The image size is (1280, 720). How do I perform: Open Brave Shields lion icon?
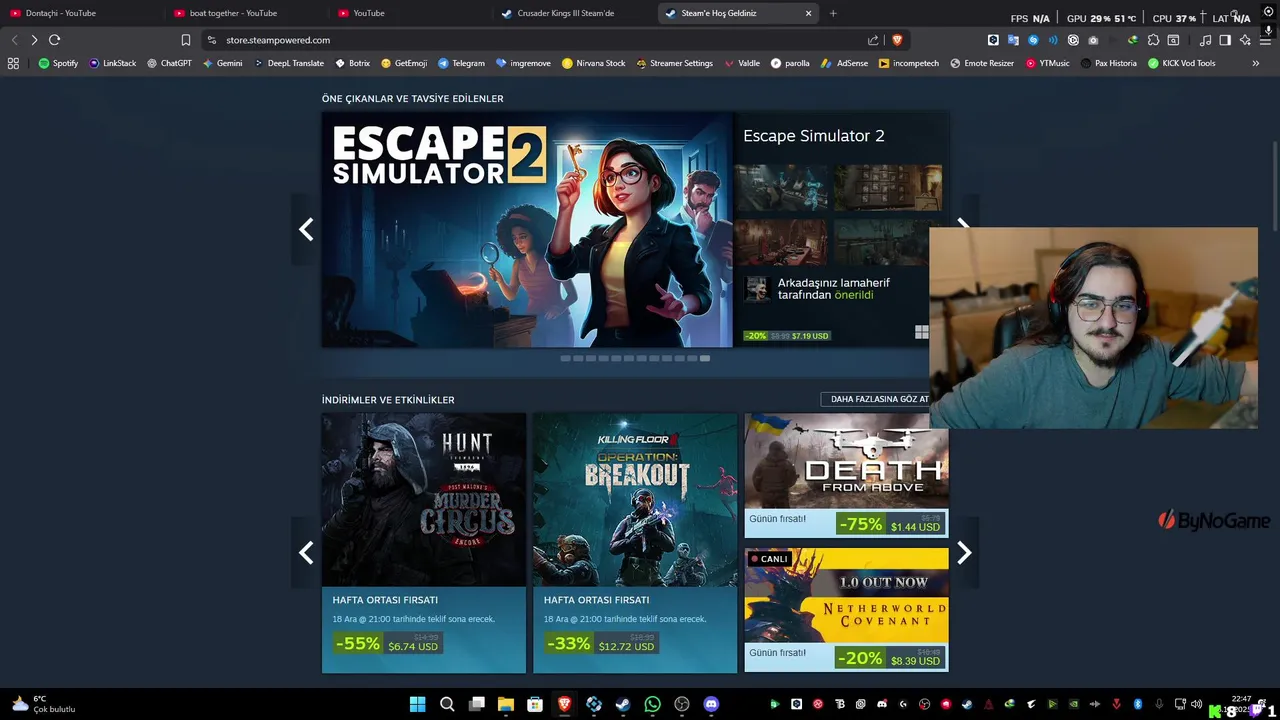coord(897,40)
